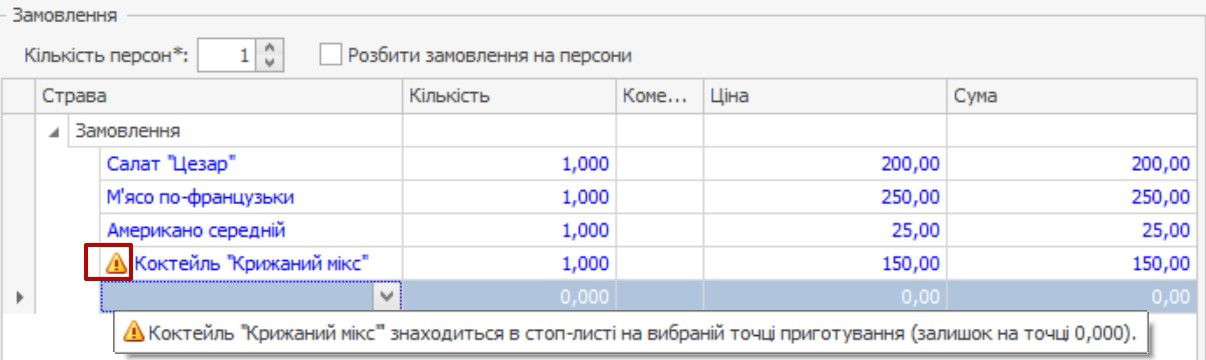The width and height of the screenshot is (1206, 360).
Task: Click the row indicator arrow of the new row
Action: click(20, 296)
